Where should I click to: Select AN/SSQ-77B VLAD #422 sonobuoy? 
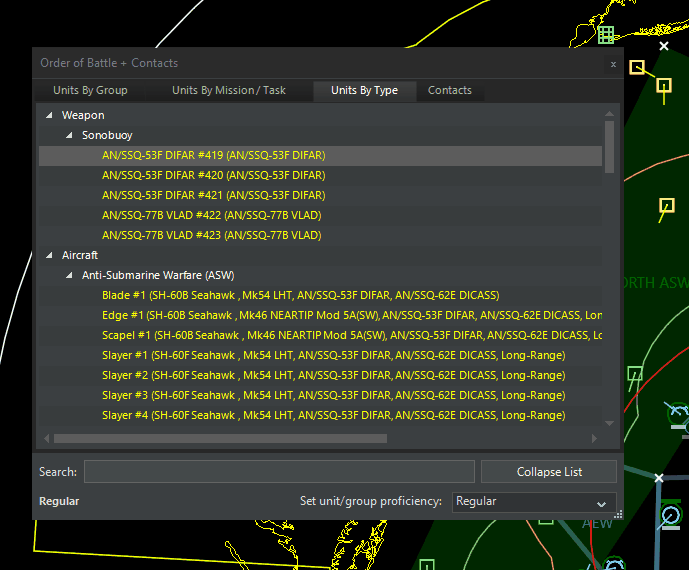pos(320,215)
